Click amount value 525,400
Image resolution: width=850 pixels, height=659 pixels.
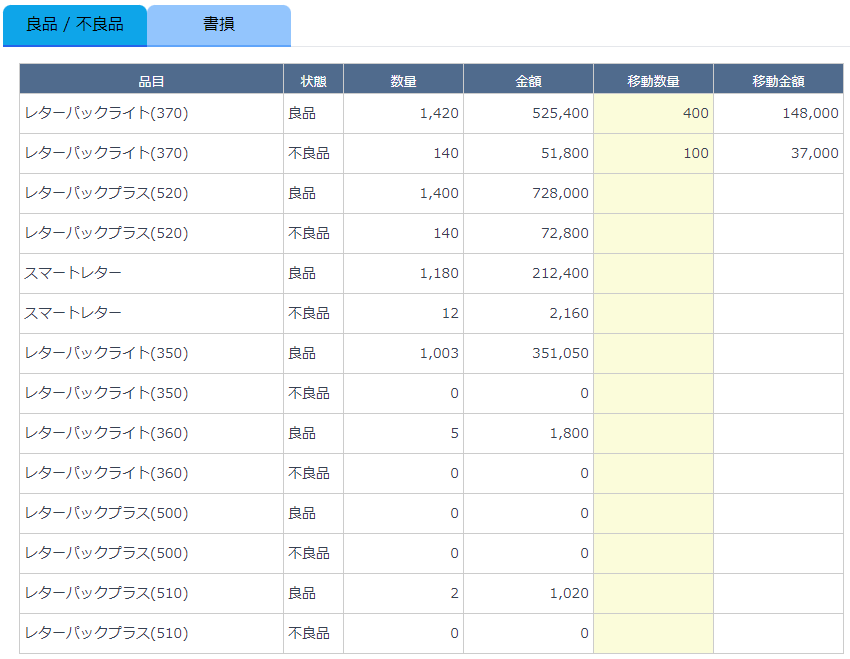tap(561, 113)
